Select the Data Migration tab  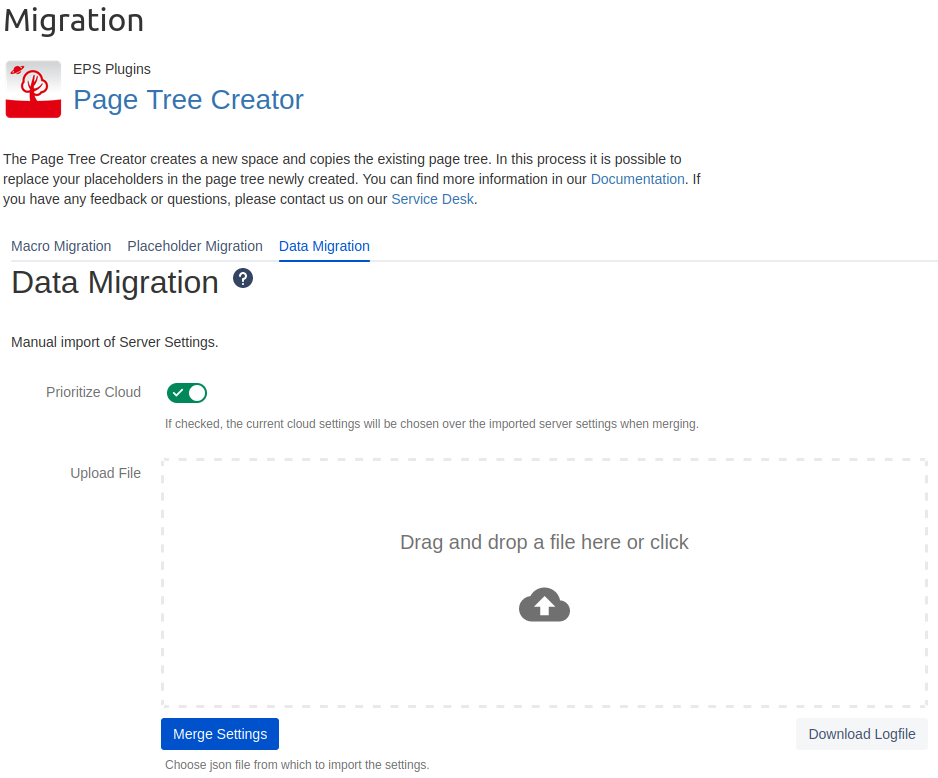[324, 246]
